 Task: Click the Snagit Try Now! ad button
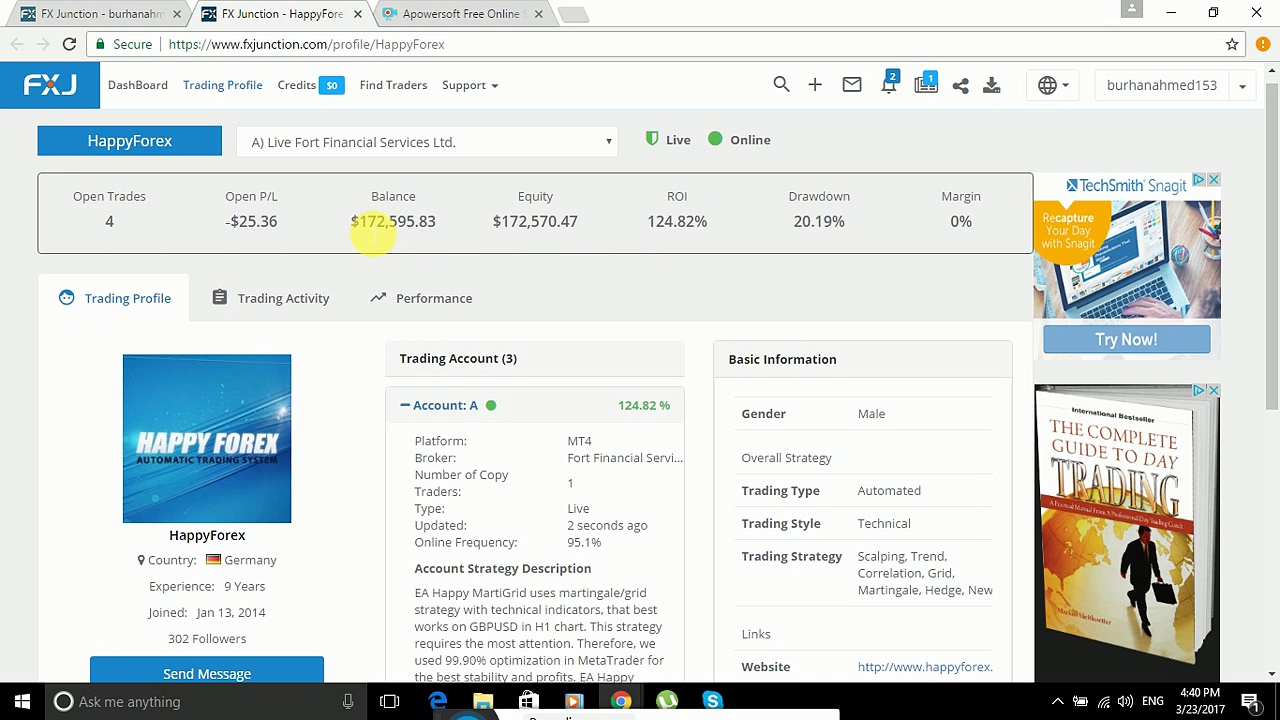[x=1126, y=339]
